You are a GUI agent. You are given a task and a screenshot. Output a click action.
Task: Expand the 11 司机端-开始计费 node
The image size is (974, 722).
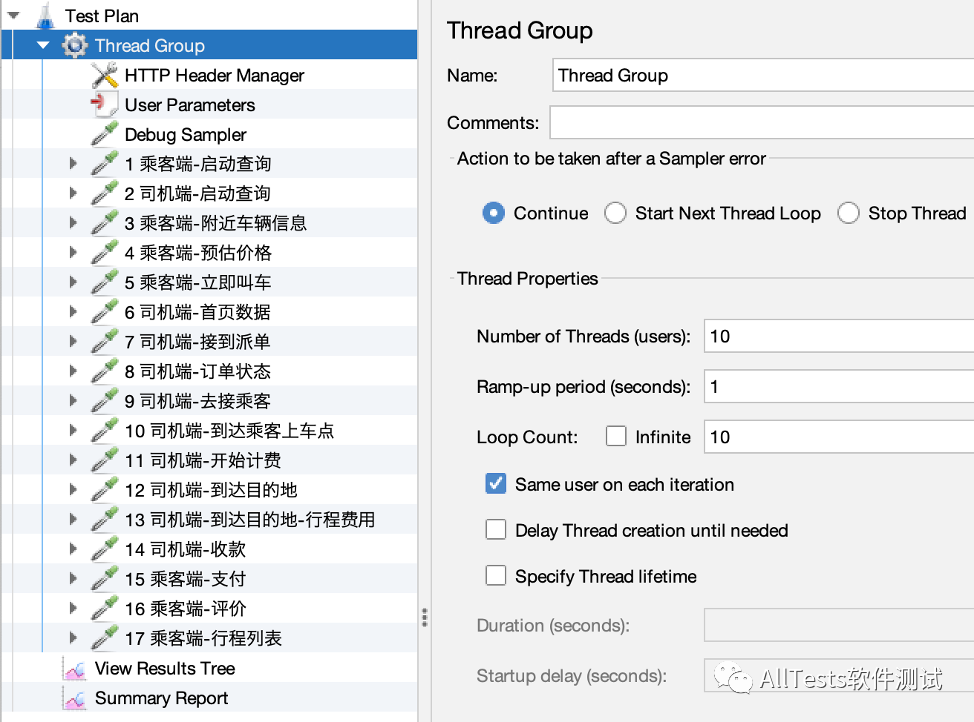click(x=73, y=460)
